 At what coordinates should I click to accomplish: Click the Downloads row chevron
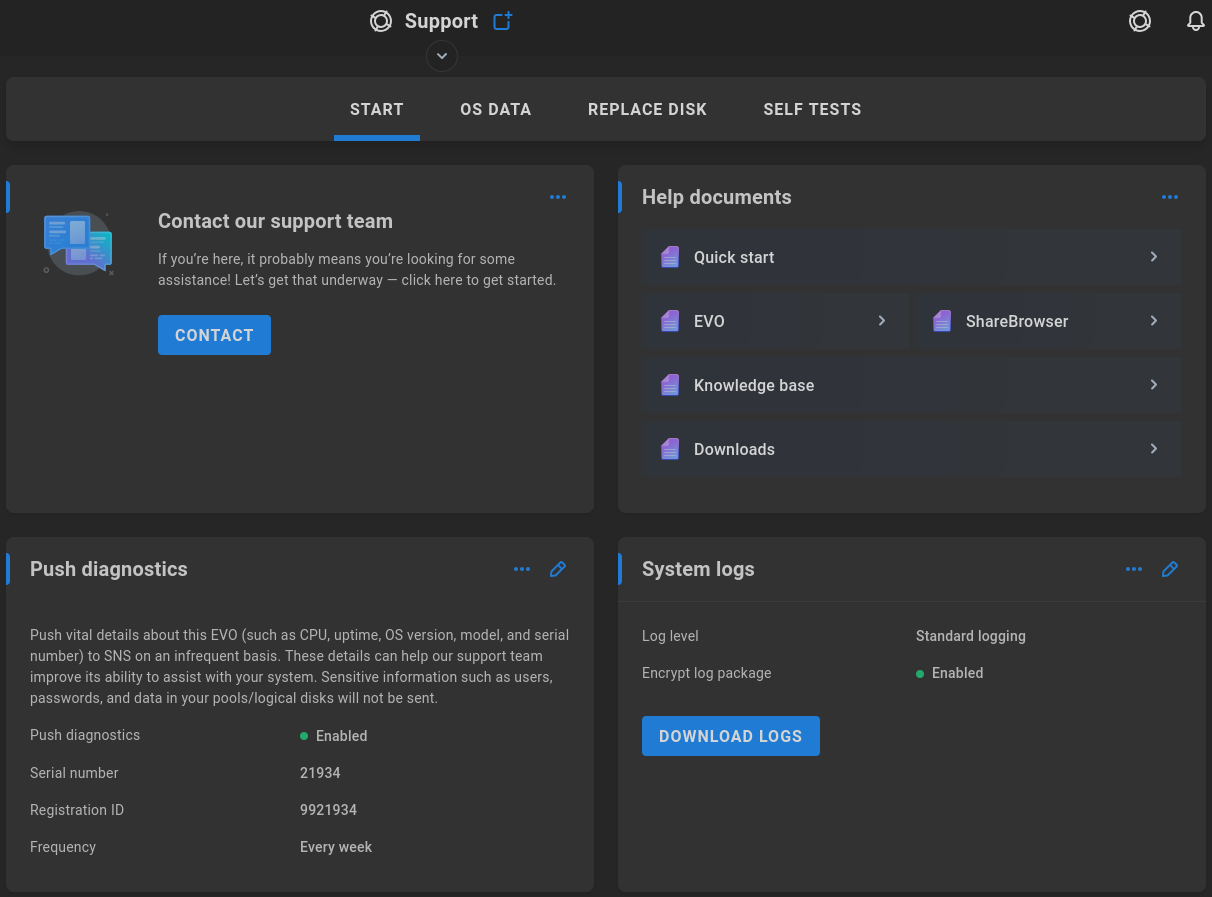tap(1154, 449)
